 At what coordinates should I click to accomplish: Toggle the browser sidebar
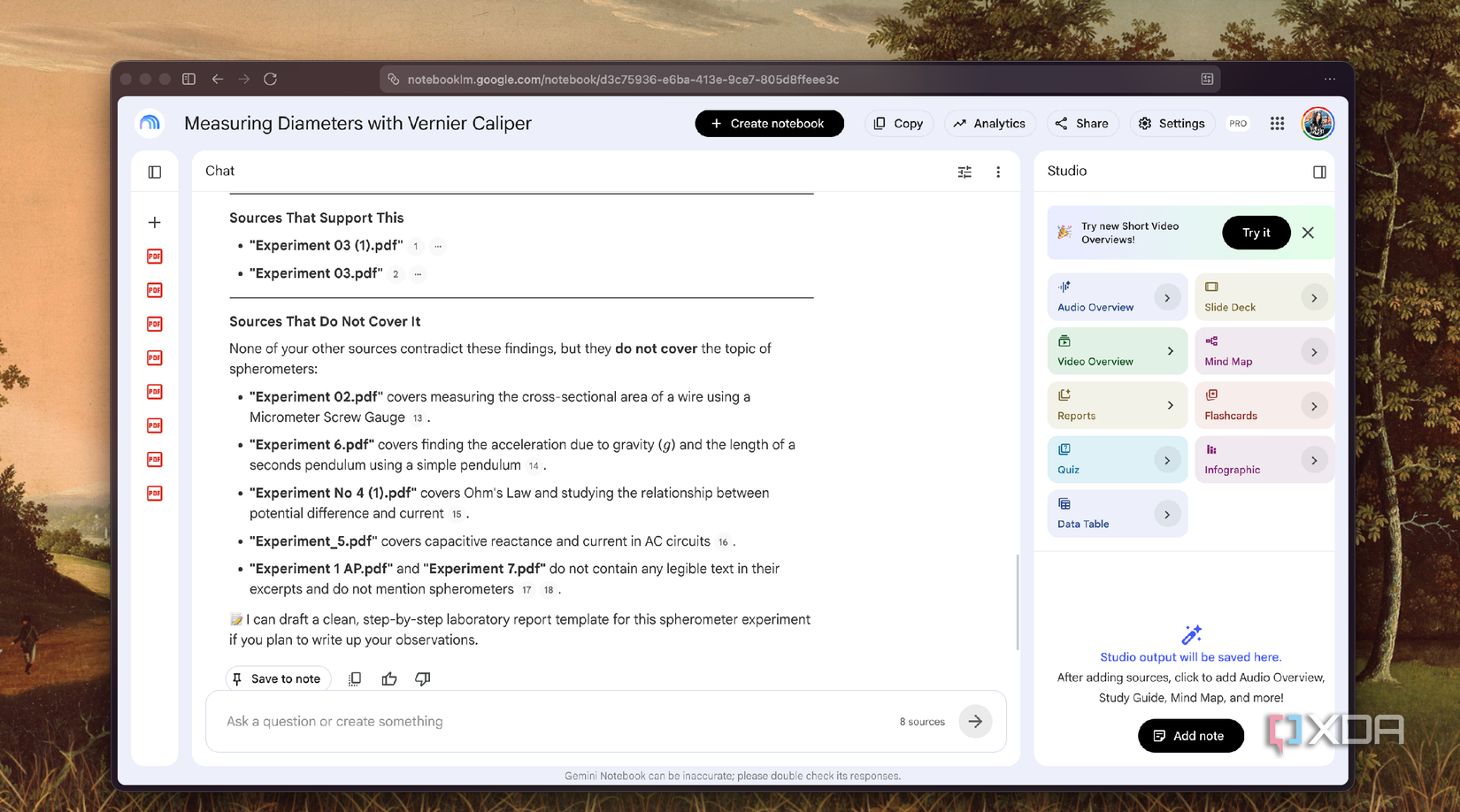tap(189, 79)
